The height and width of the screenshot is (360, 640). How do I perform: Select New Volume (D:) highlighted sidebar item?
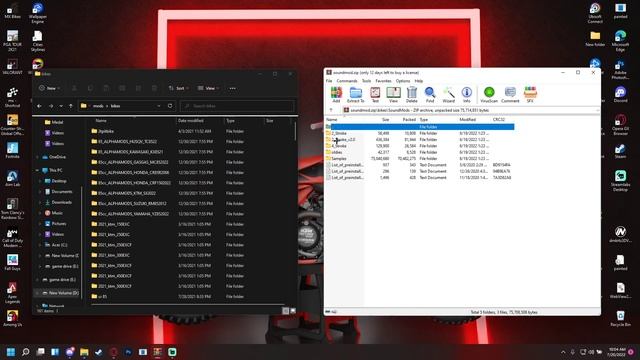tap(57, 293)
